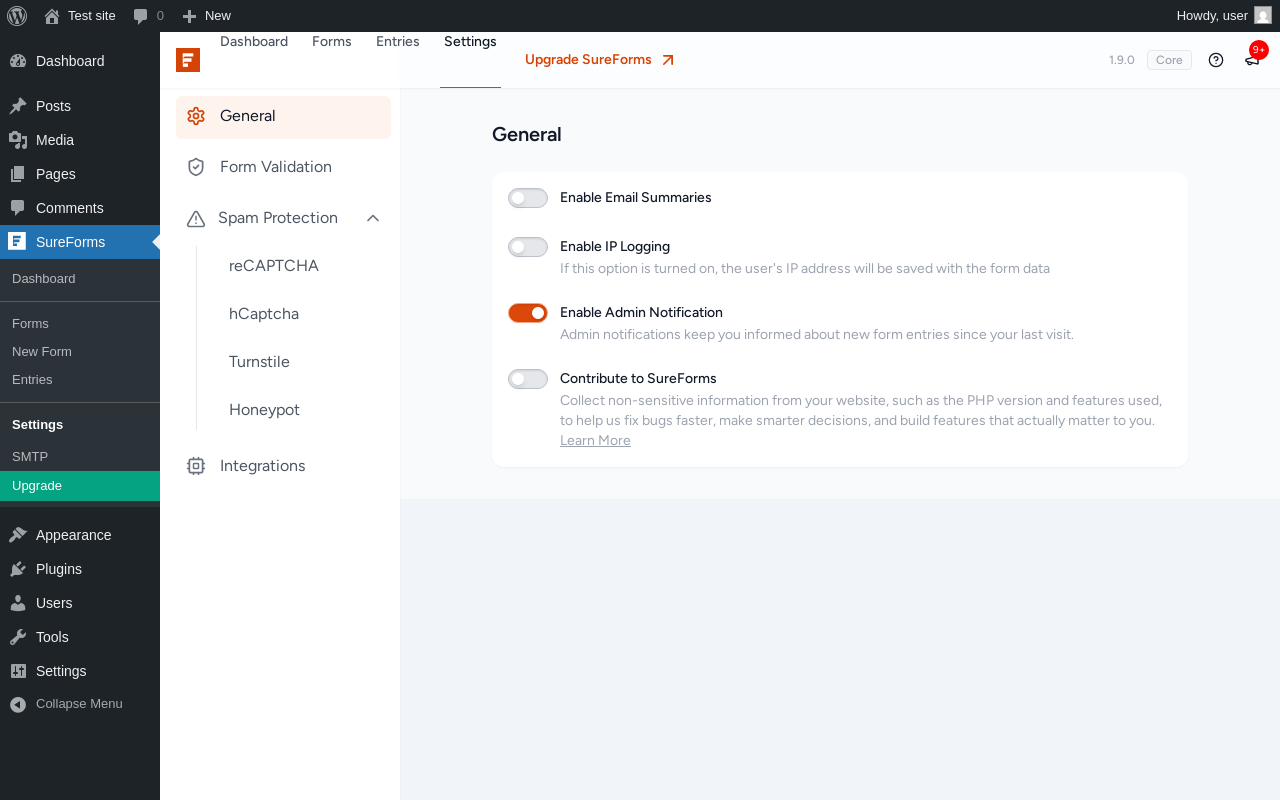Screen dimensions: 1280x800
Task: Click the Upgrade SureForms link
Action: point(600,60)
